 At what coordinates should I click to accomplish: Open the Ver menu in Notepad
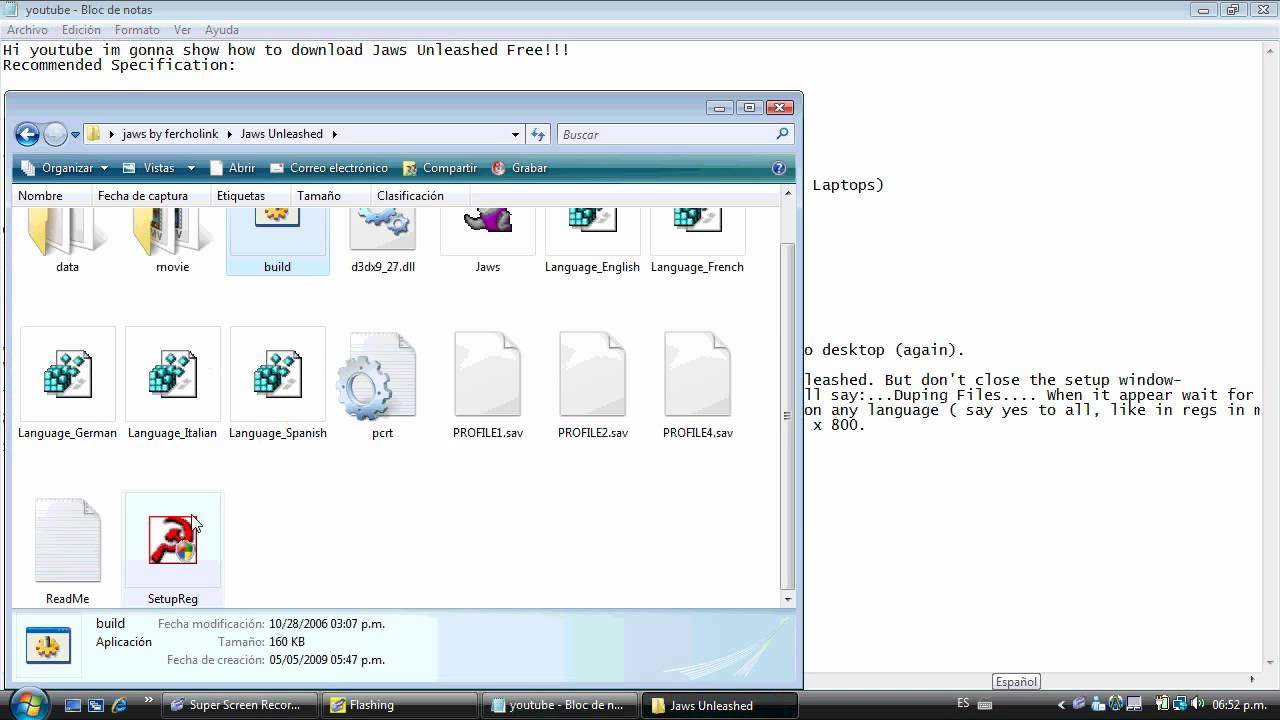click(182, 30)
